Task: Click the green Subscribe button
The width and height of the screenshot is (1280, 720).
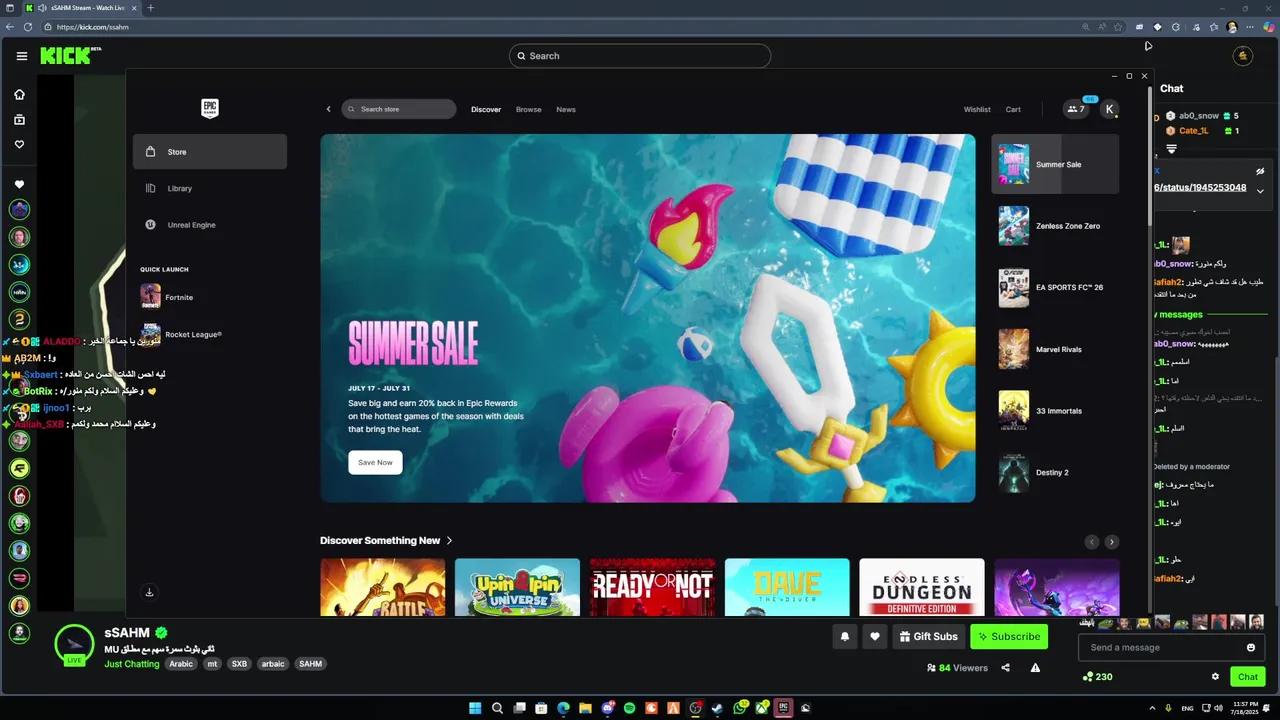Action: 1009,636
